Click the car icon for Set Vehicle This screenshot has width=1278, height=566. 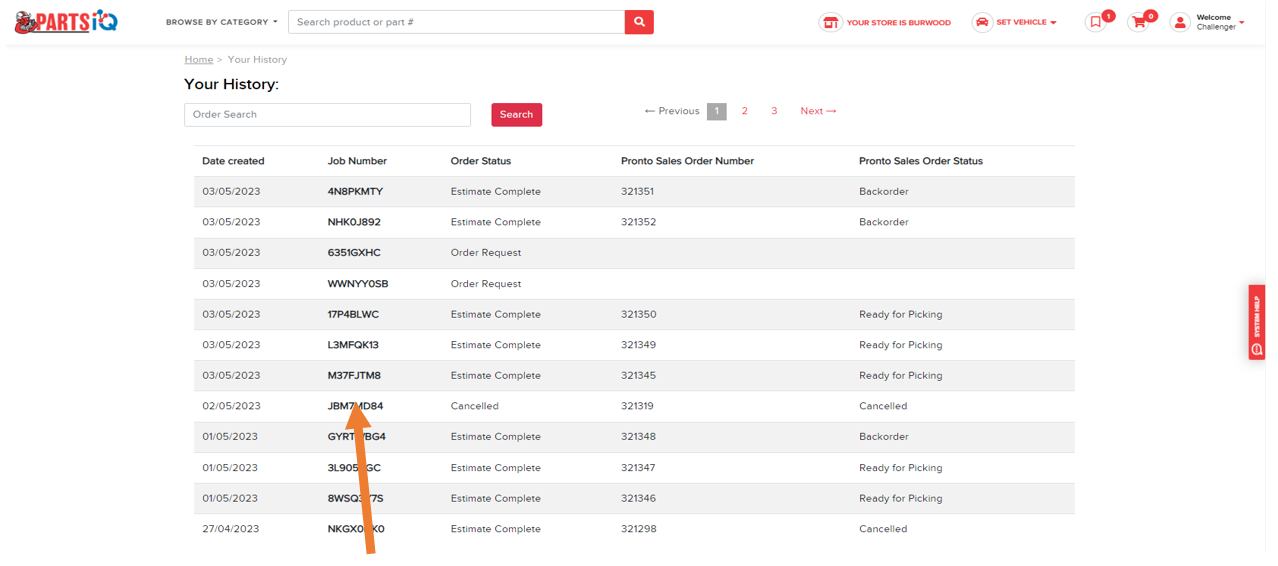[x=982, y=22]
